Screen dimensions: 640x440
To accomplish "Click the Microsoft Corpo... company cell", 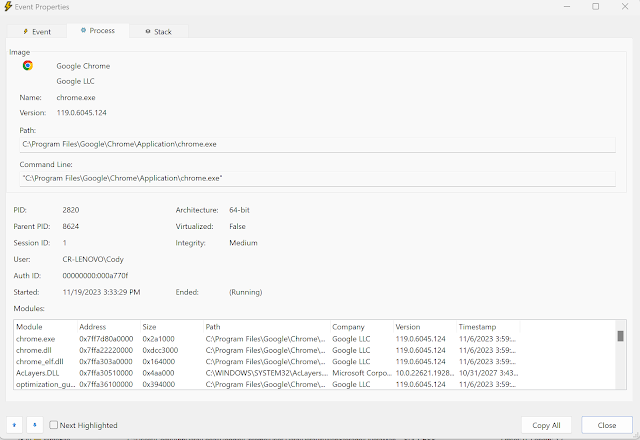I will click(x=362, y=373).
